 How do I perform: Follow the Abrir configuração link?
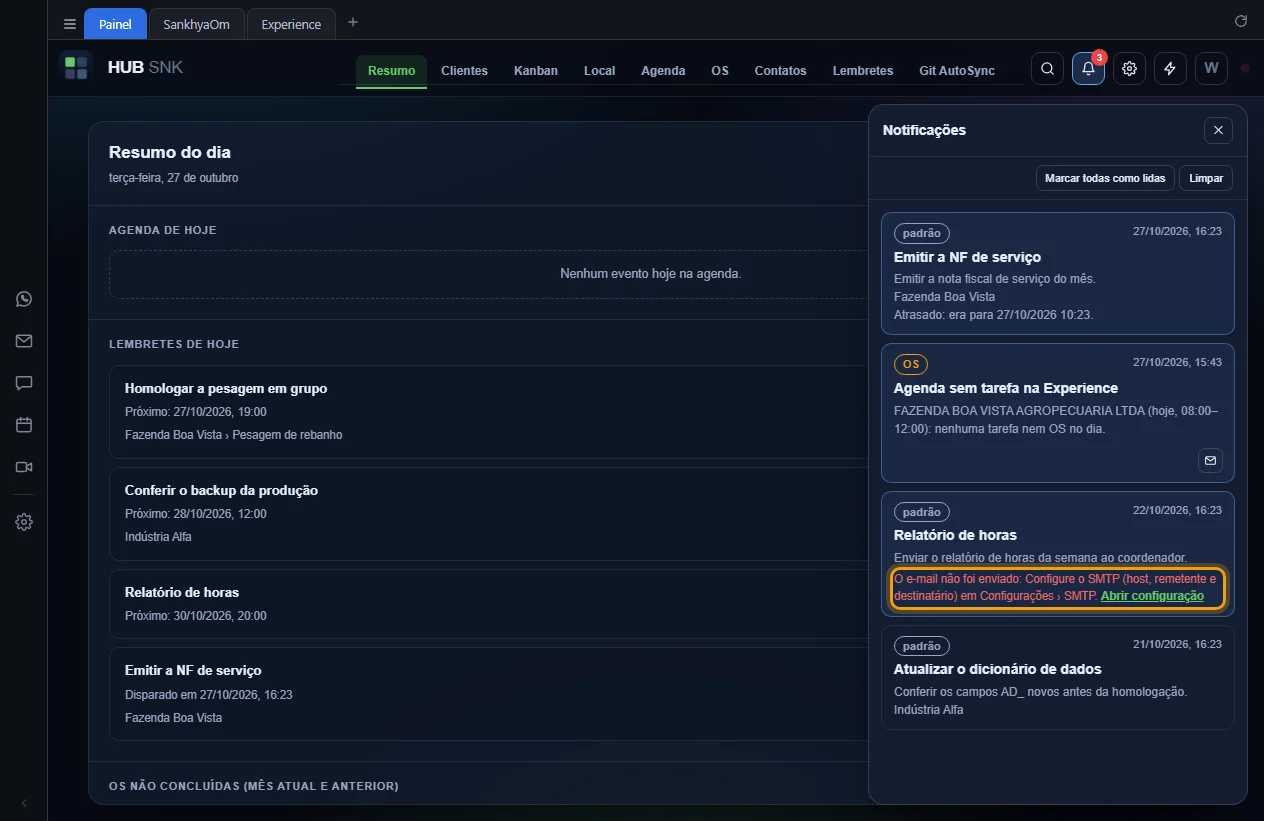coord(1152,595)
